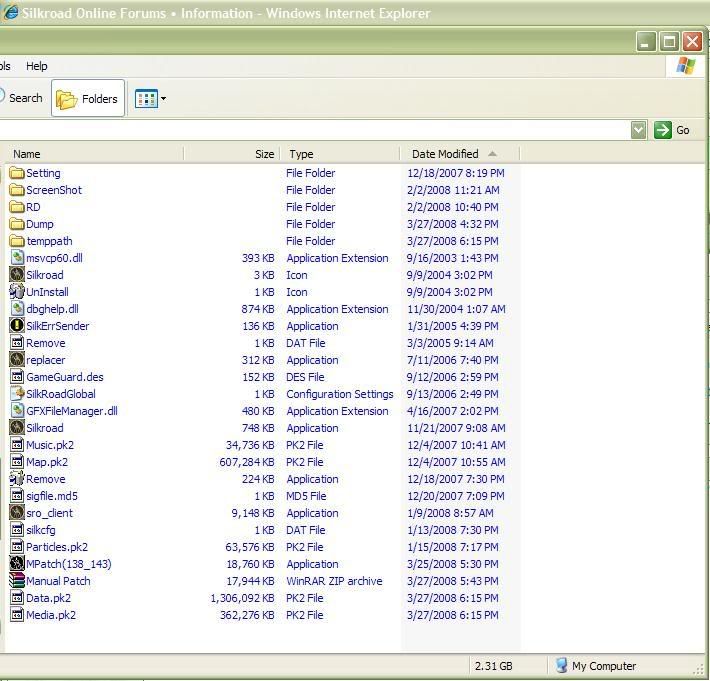The height and width of the screenshot is (681, 710).
Task: Select the Particles.pk2 file icon
Action: click(x=17, y=547)
